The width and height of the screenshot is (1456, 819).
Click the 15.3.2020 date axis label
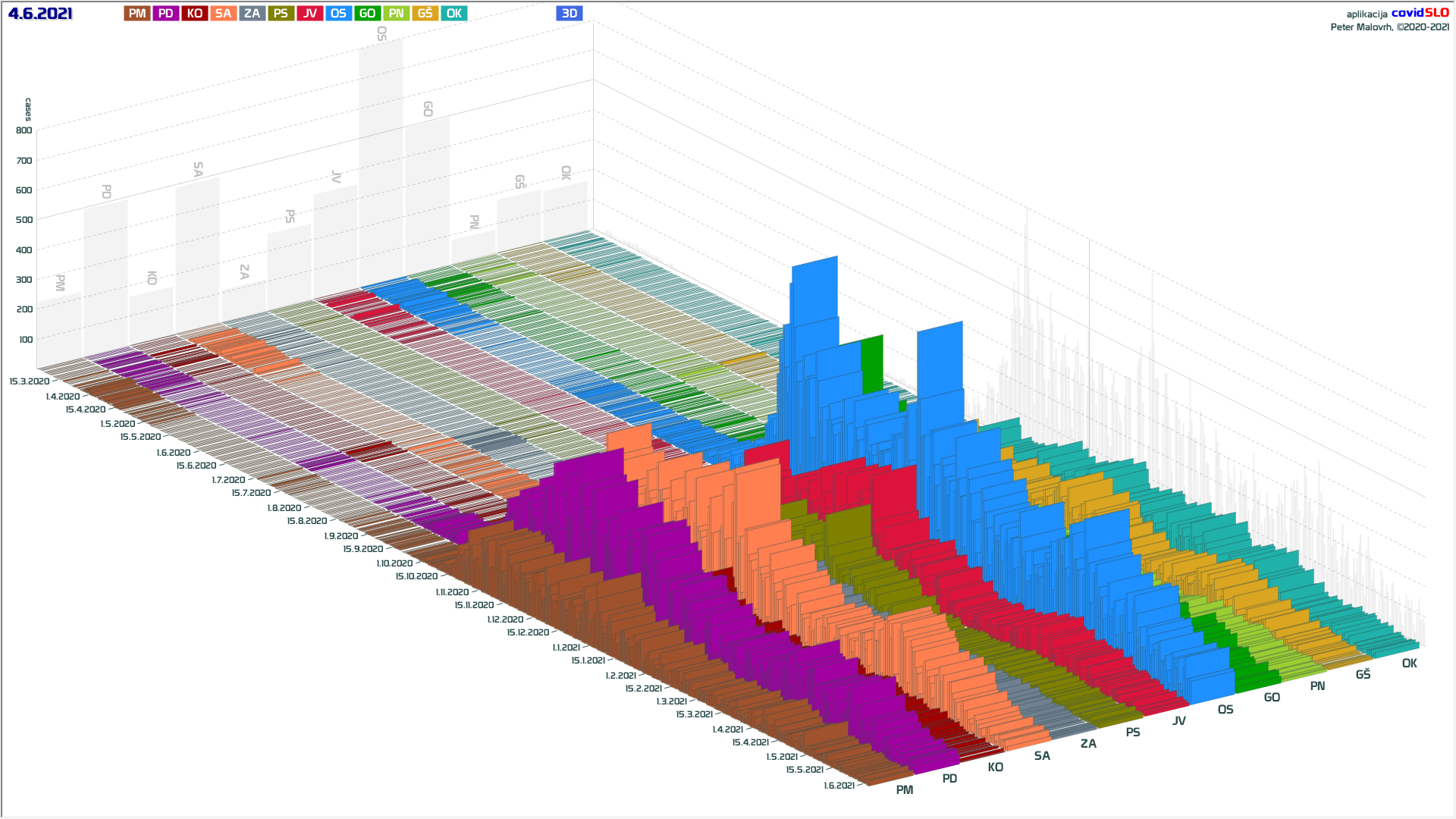click(x=30, y=381)
